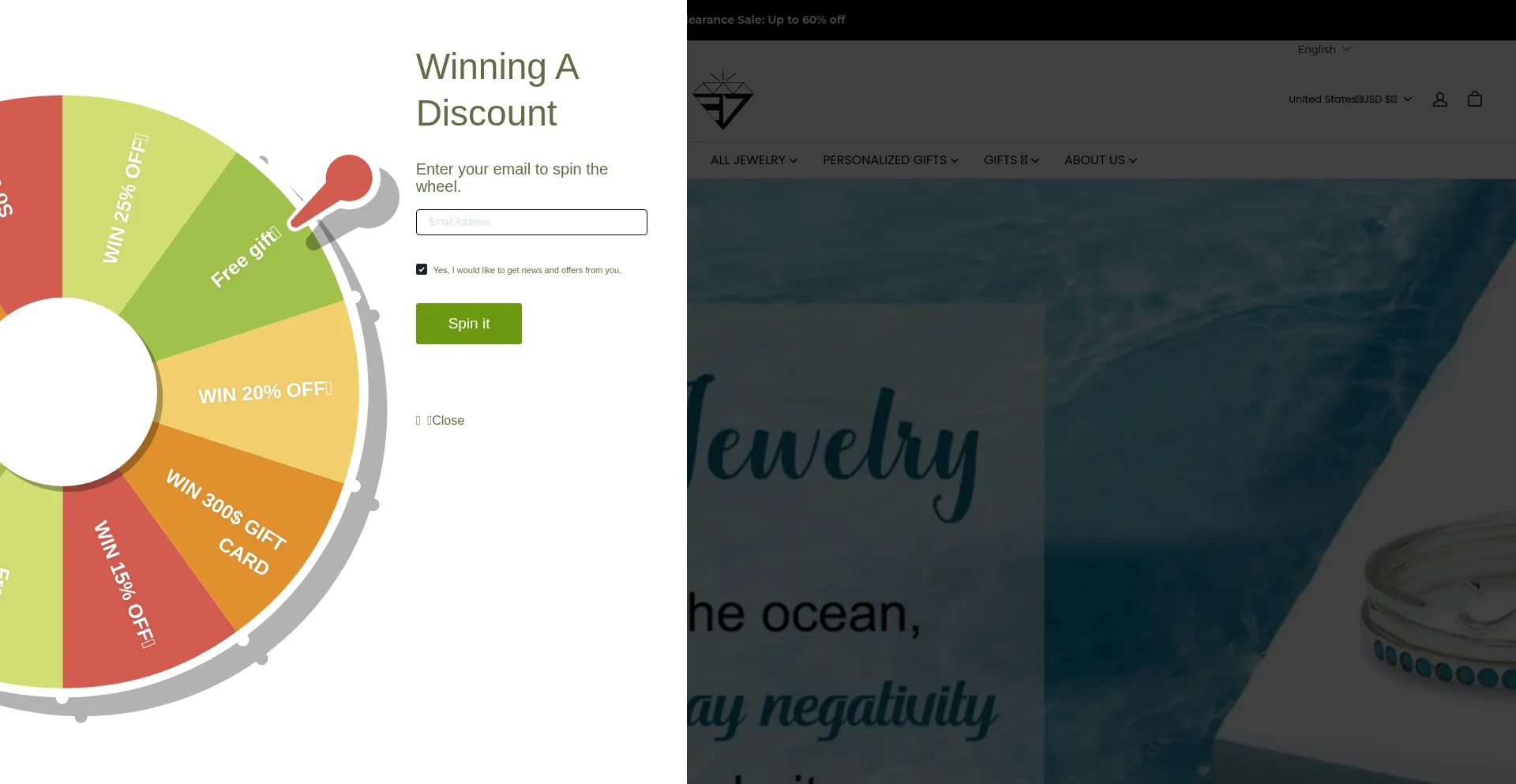
Task: Click the white center hub of wheel
Action: (65, 392)
